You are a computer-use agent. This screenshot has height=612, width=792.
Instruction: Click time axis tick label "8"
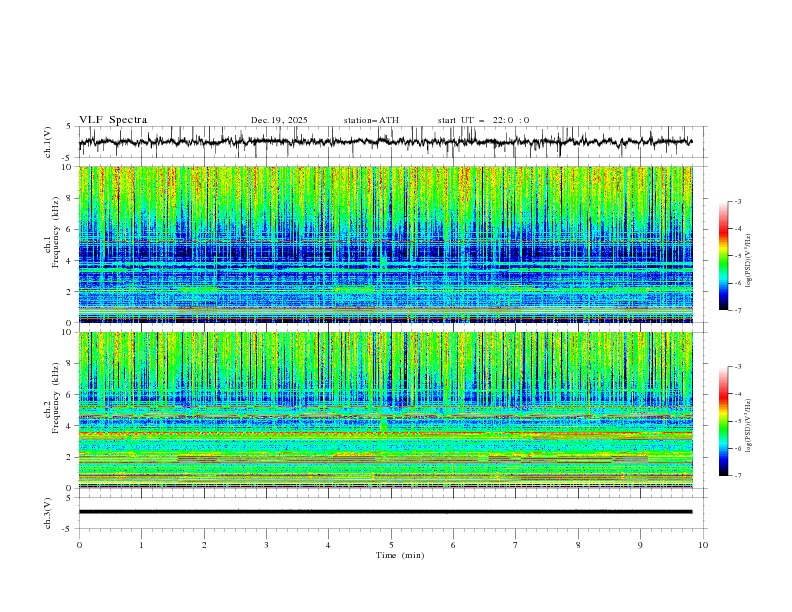pyautogui.click(x=578, y=545)
